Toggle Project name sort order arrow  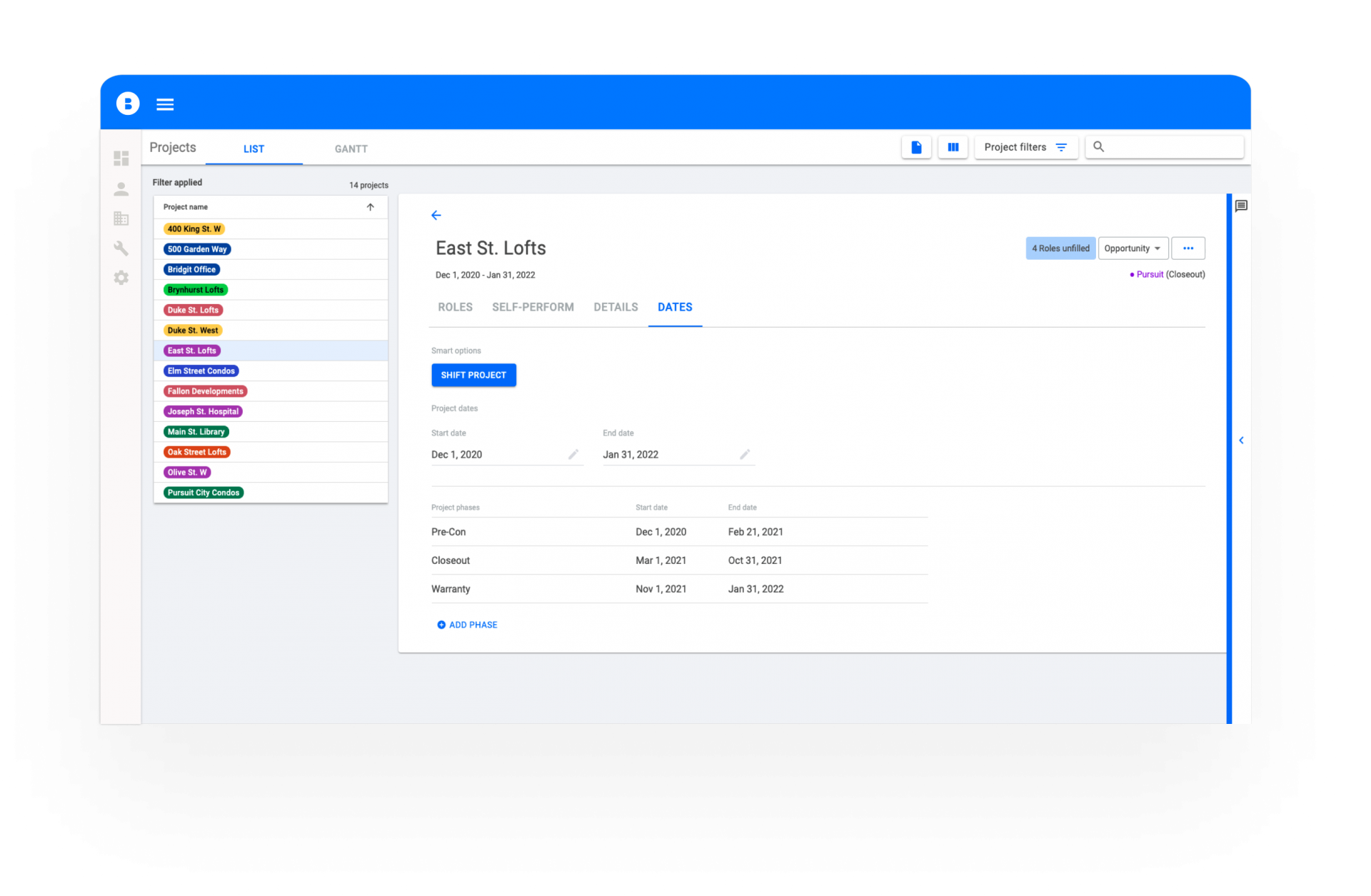[x=371, y=207]
